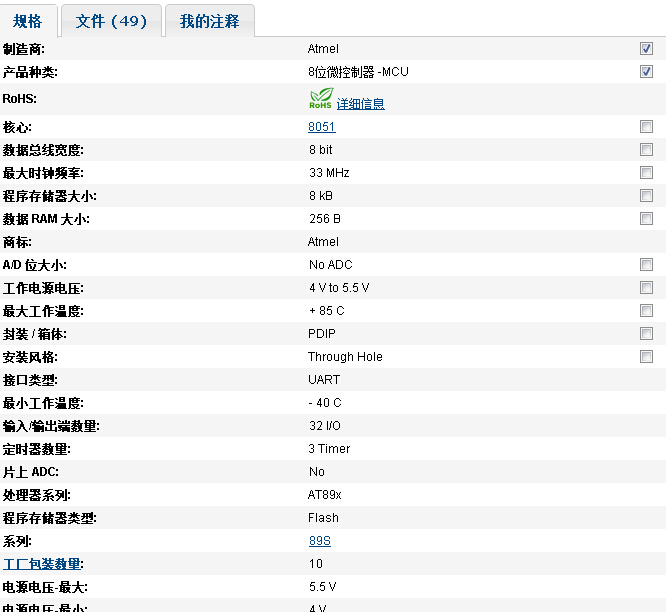Click the 8位微控制器 -MCU value

[x=358, y=72]
